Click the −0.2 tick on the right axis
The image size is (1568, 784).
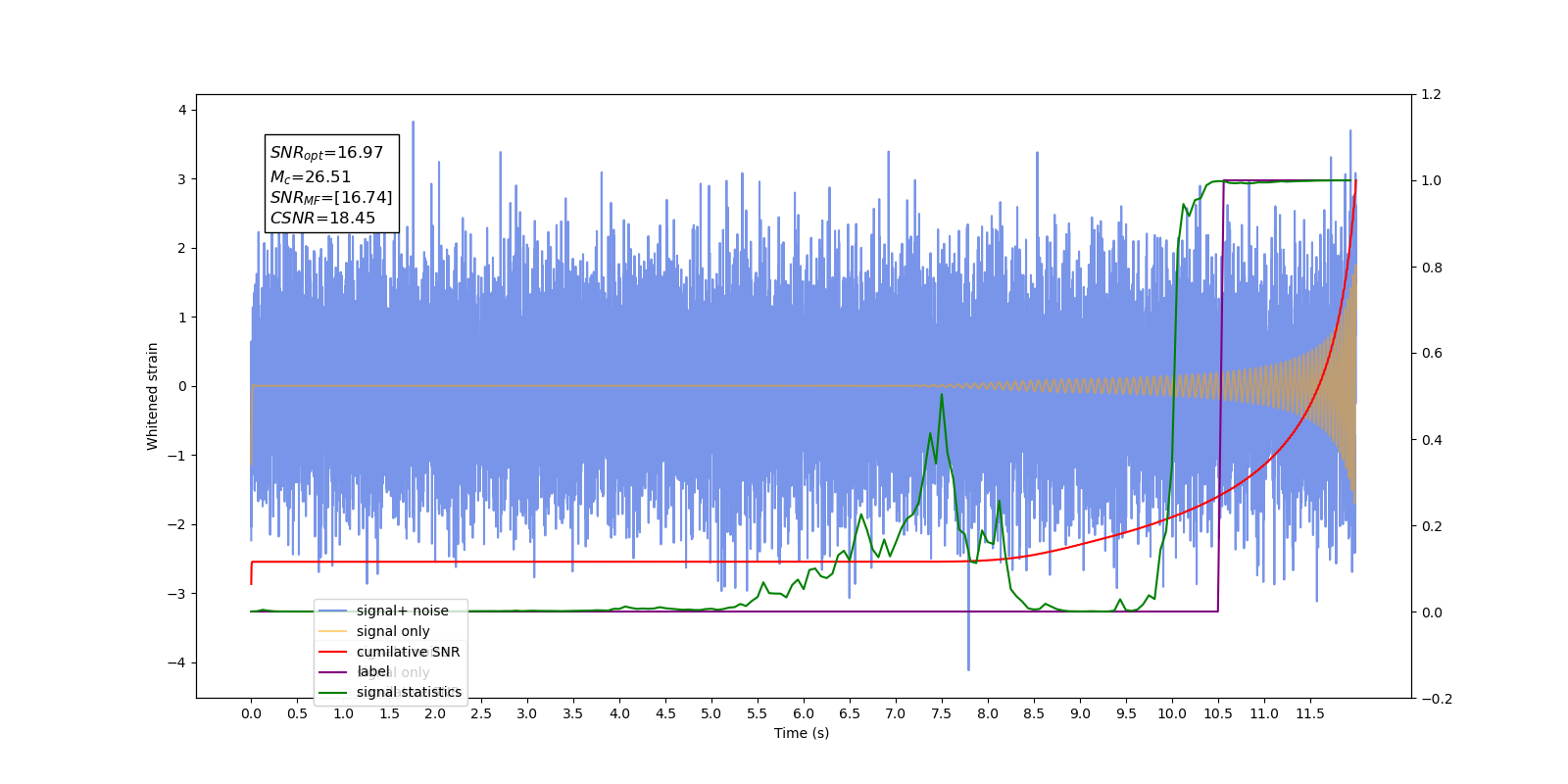[x=1437, y=699]
